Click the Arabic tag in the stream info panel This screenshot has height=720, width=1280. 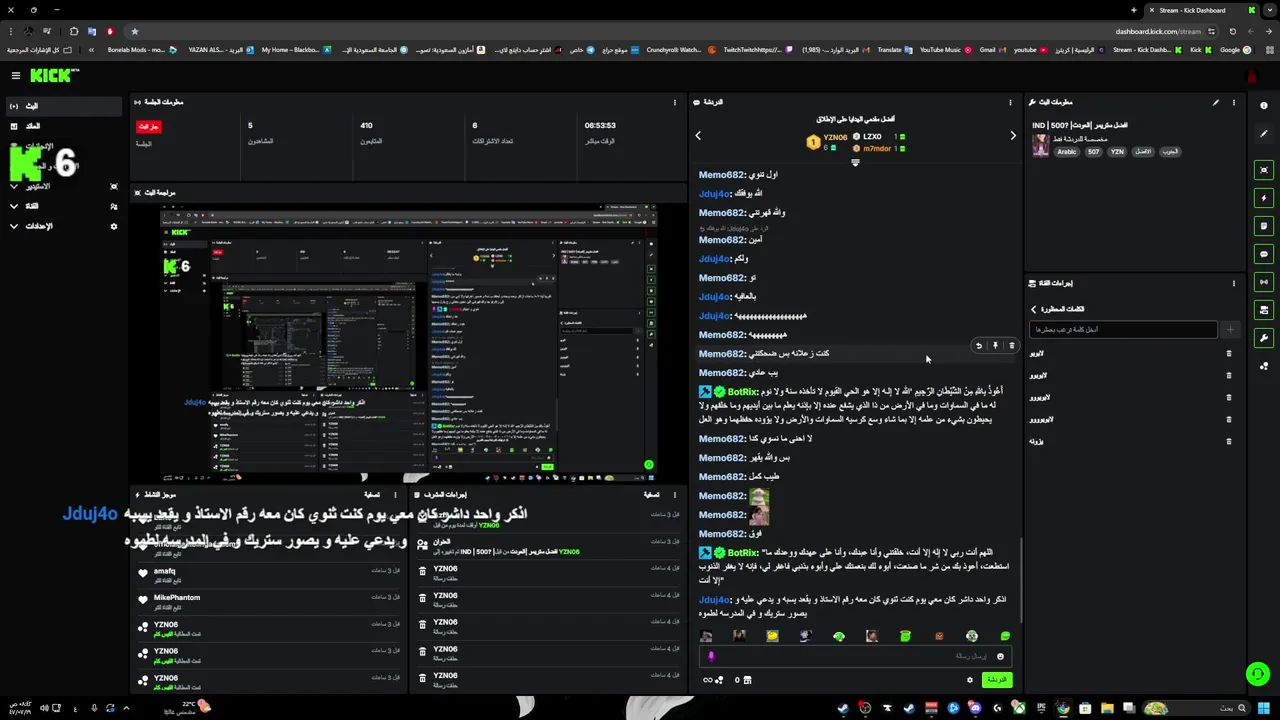coord(1067,152)
